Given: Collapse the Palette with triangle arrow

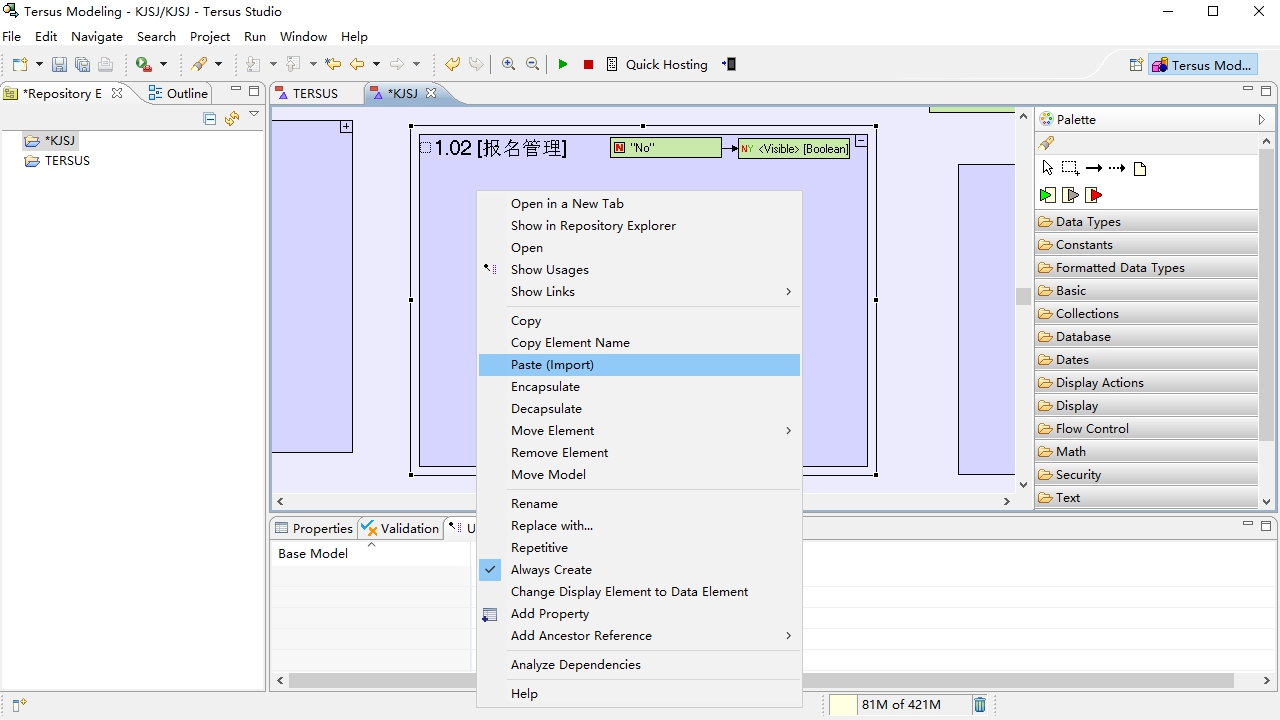Looking at the screenshot, I should tap(1261, 119).
